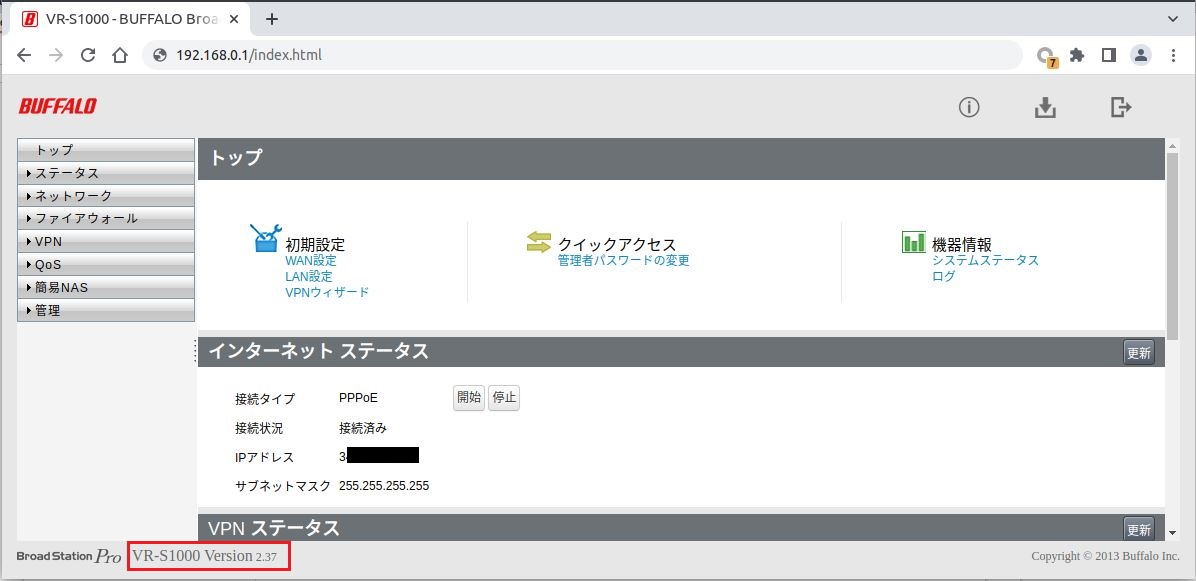
Task: Open 管理者パスワードの変更 link
Action: 623,261
